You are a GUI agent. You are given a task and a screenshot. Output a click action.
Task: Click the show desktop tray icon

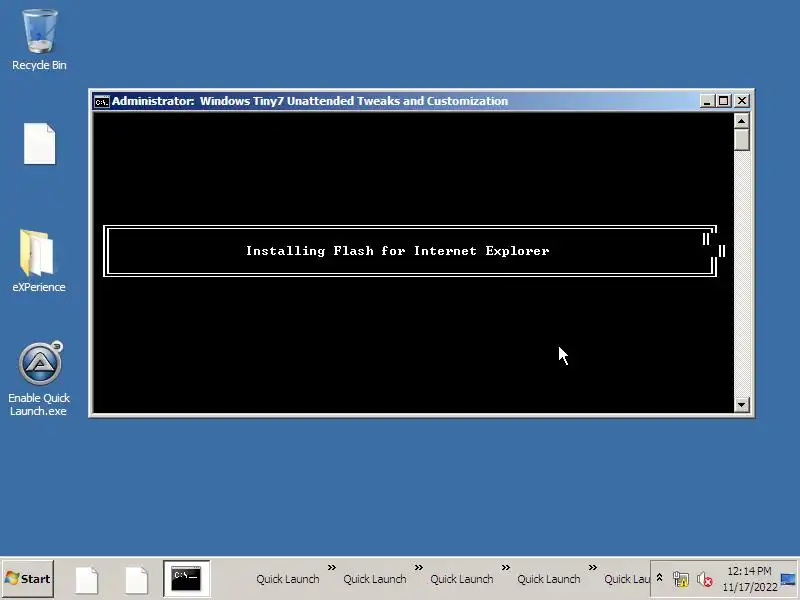(x=788, y=579)
